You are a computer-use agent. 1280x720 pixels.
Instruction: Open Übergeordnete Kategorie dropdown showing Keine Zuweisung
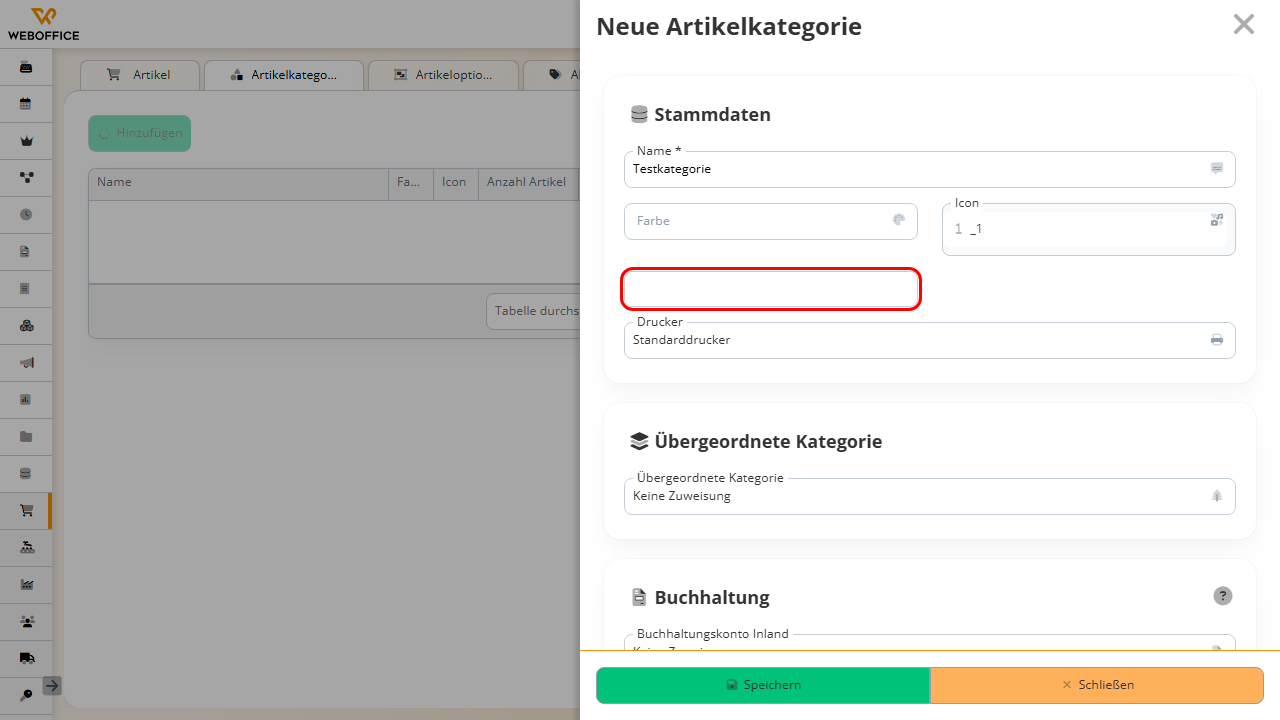point(930,496)
